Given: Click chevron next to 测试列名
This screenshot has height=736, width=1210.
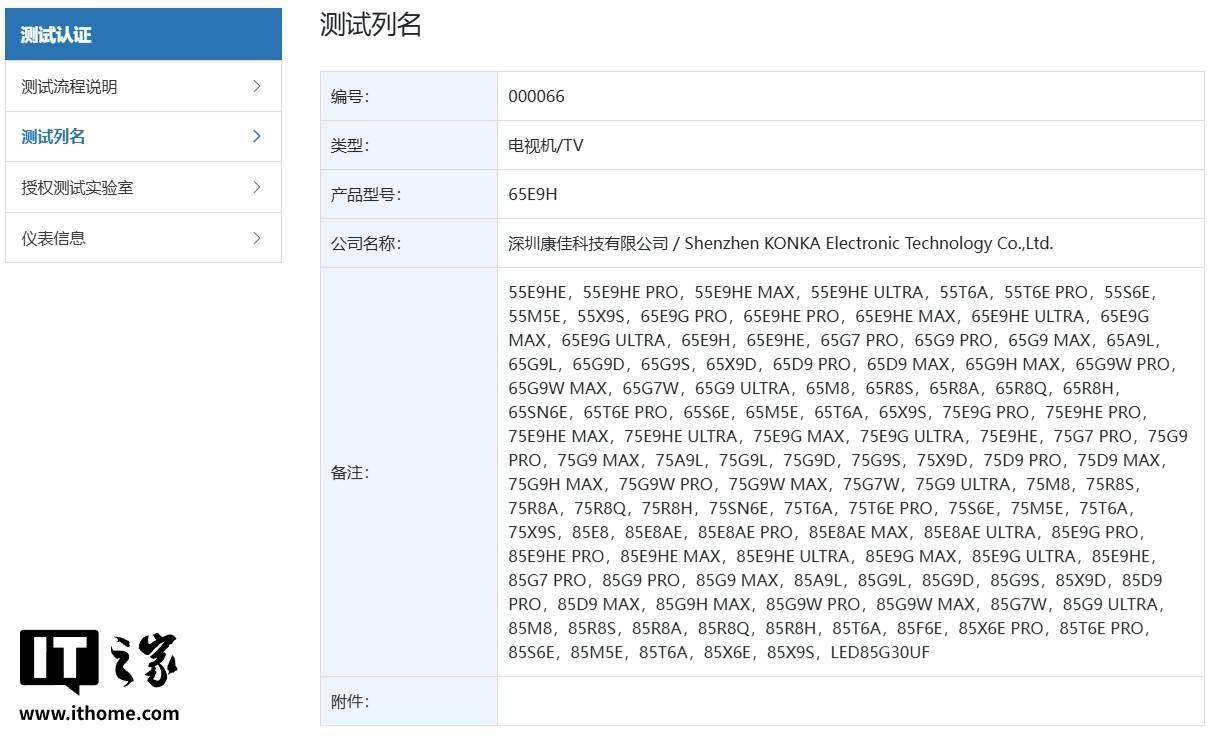Looking at the screenshot, I should pos(257,136).
